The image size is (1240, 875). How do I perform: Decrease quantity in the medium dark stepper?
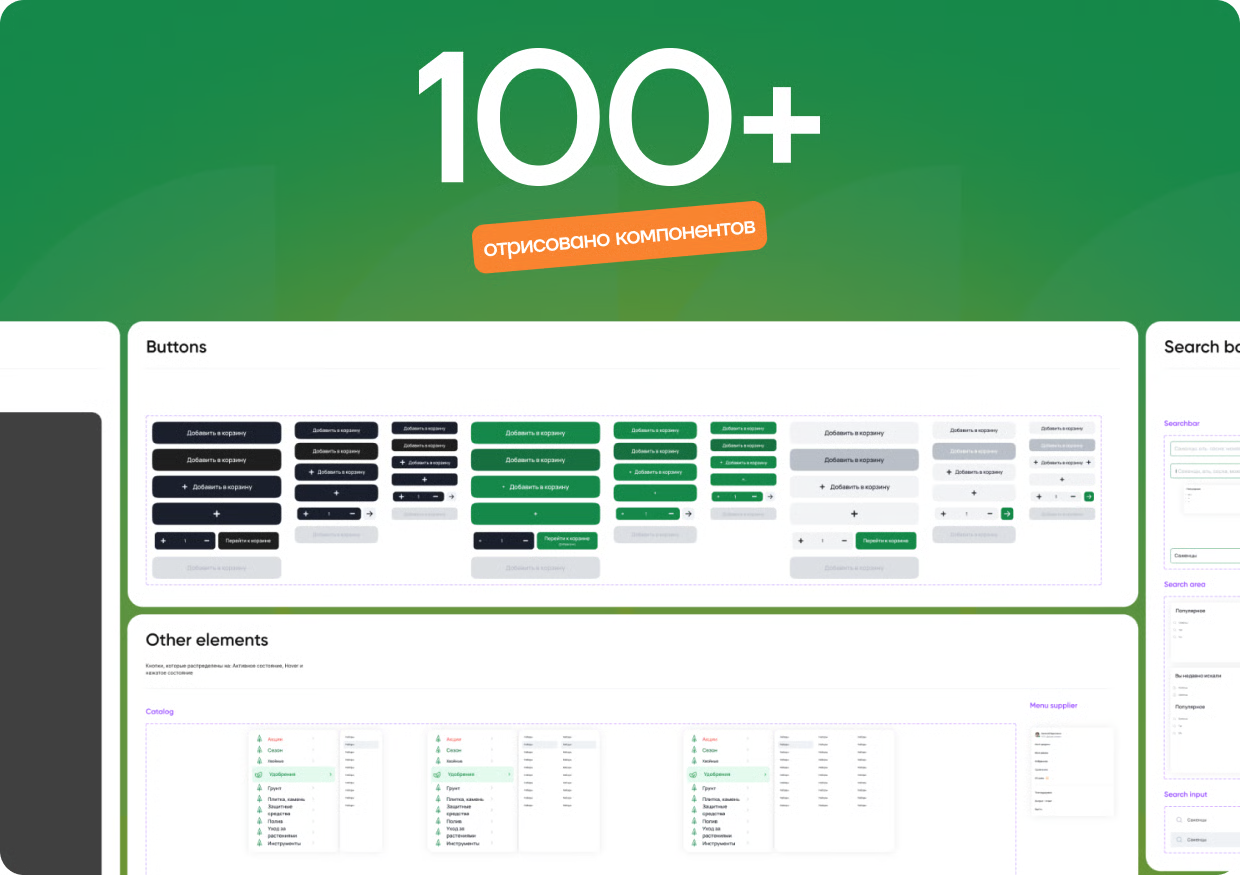click(352, 513)
